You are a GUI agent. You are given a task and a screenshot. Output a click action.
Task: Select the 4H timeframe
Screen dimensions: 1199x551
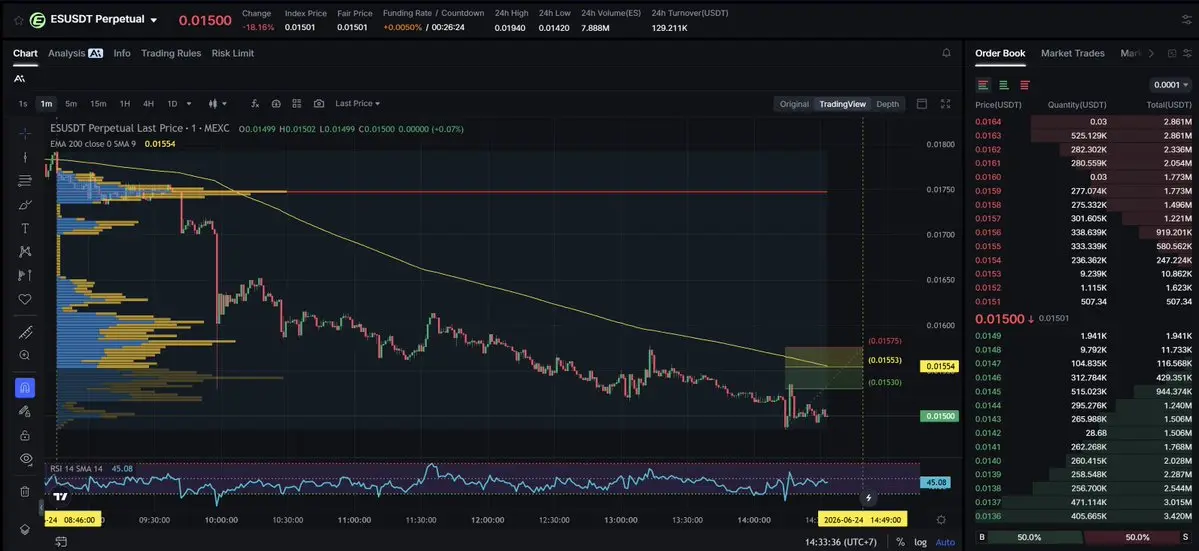pyautogui.click(x=148, y=104)
